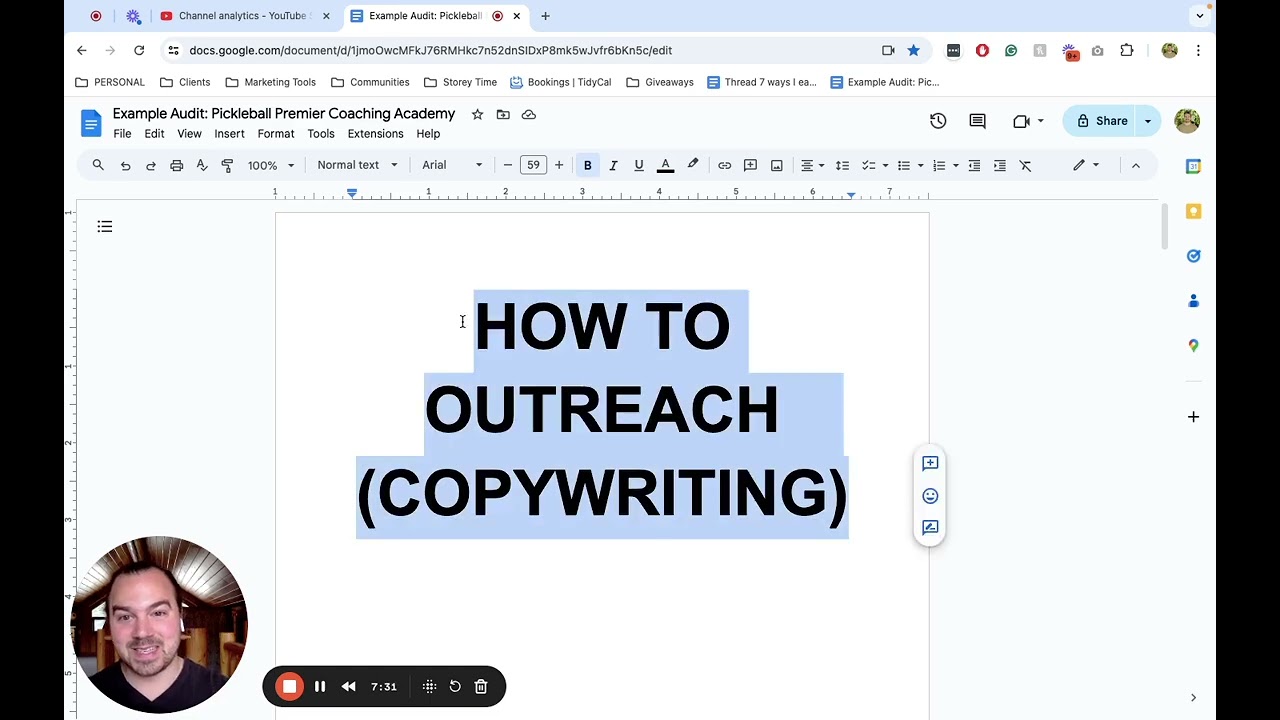This screenshot has height=720, width=1280.
Task: Open the View menu
Action: coord(189,134)
